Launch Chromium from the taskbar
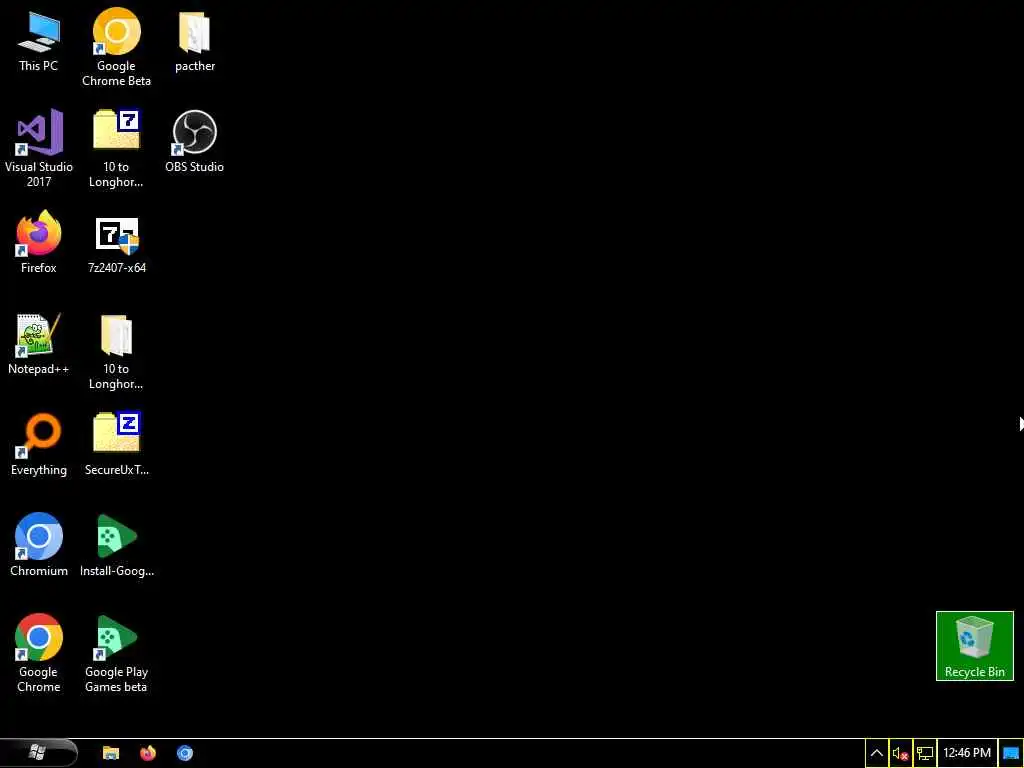Screen dimensions: 1024x768 point(185,753)
